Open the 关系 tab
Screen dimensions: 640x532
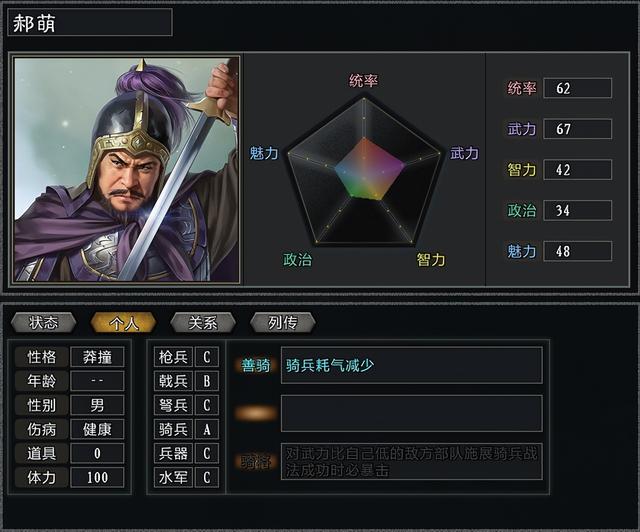[x=203, y=322]
